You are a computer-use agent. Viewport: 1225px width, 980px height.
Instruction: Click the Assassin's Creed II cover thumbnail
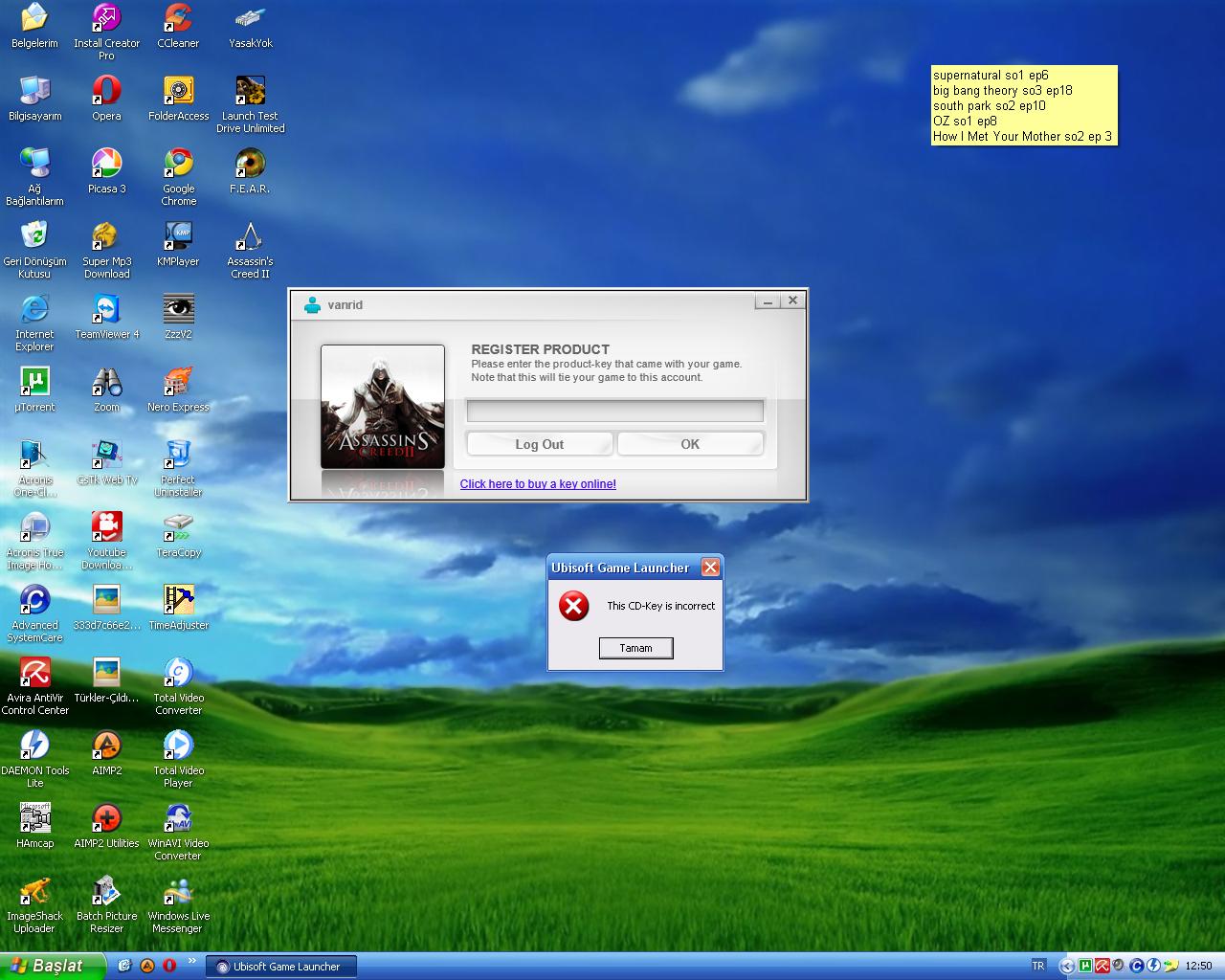coord(383,407)
